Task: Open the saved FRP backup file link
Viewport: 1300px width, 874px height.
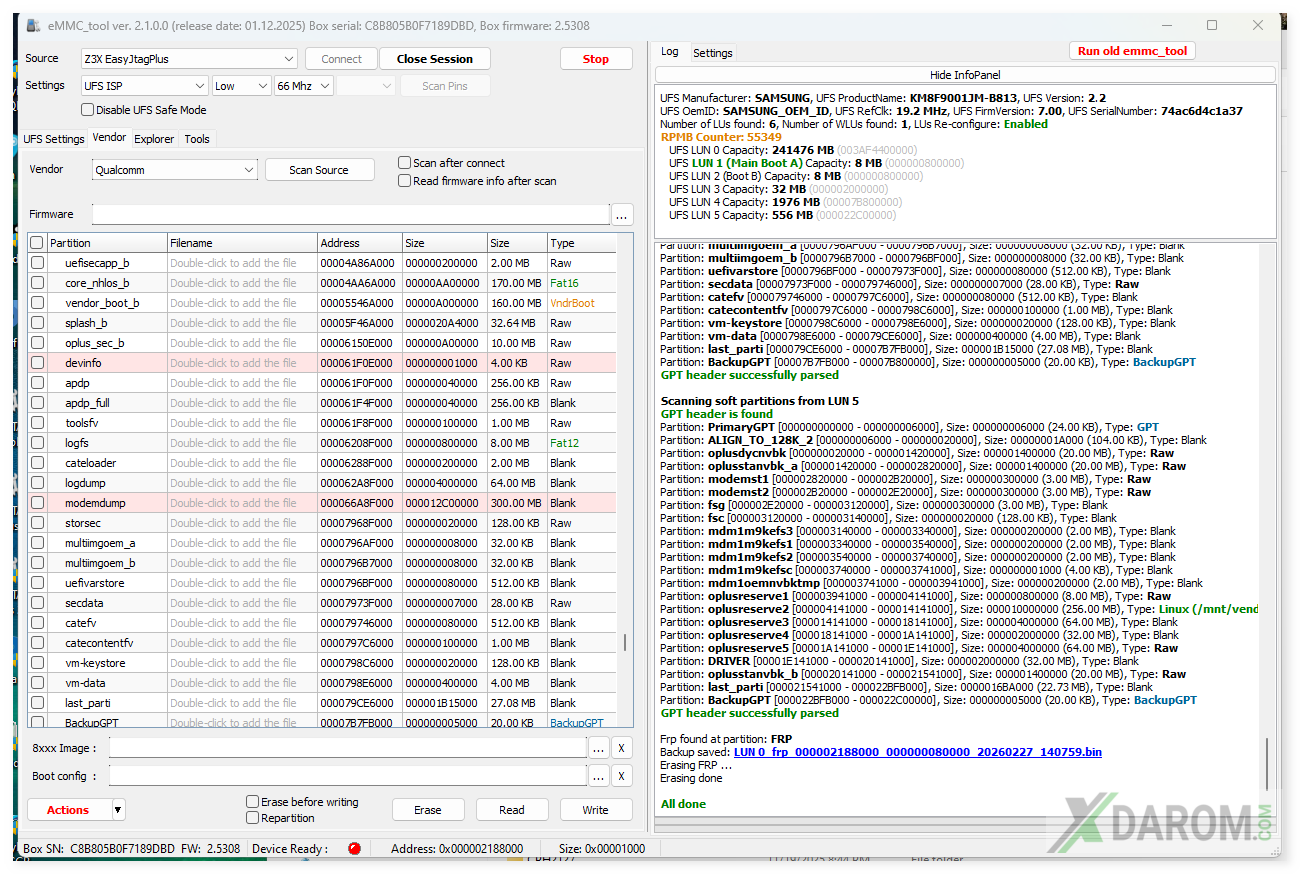Action: [917, 752]
